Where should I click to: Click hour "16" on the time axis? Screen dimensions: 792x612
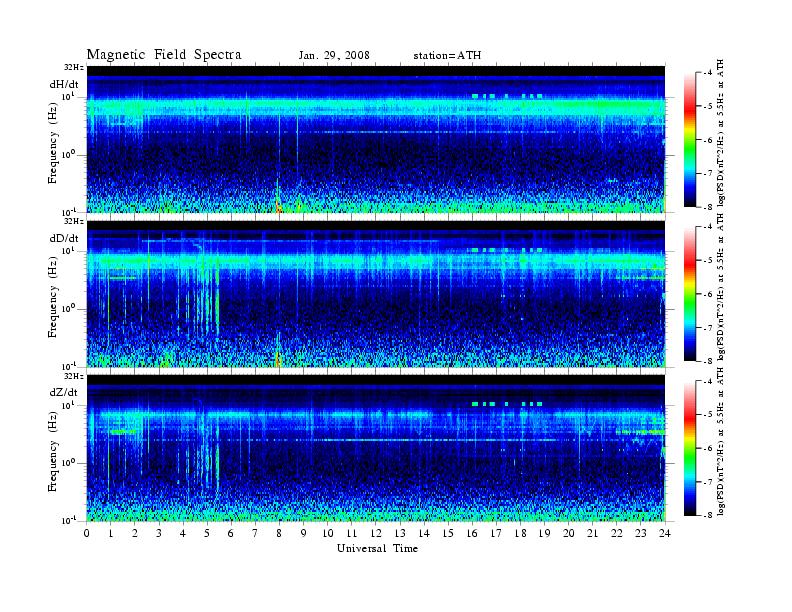pyautogui.click(x=472, y=534)
